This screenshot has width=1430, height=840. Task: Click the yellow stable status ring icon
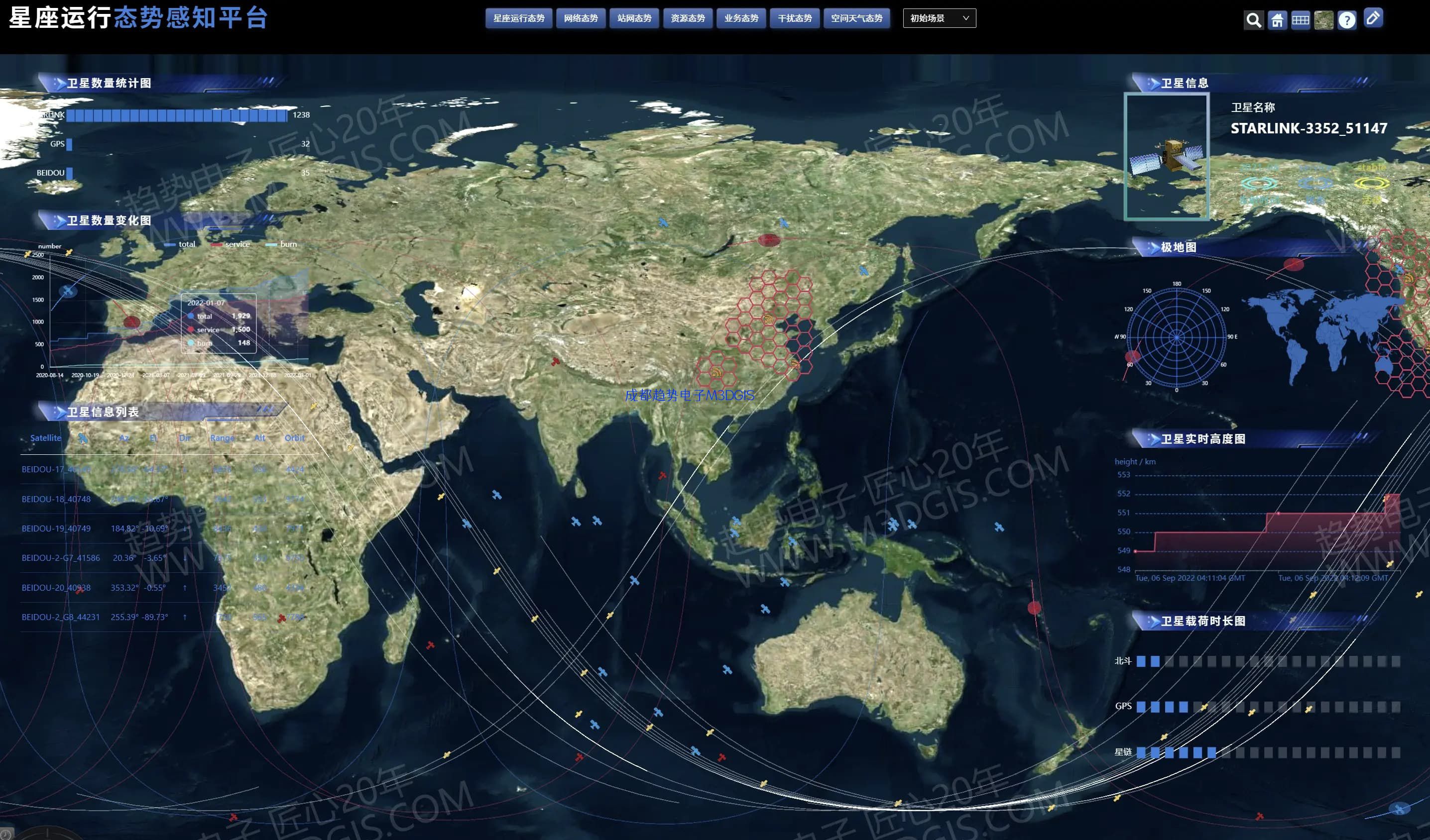pos(1372,183)
